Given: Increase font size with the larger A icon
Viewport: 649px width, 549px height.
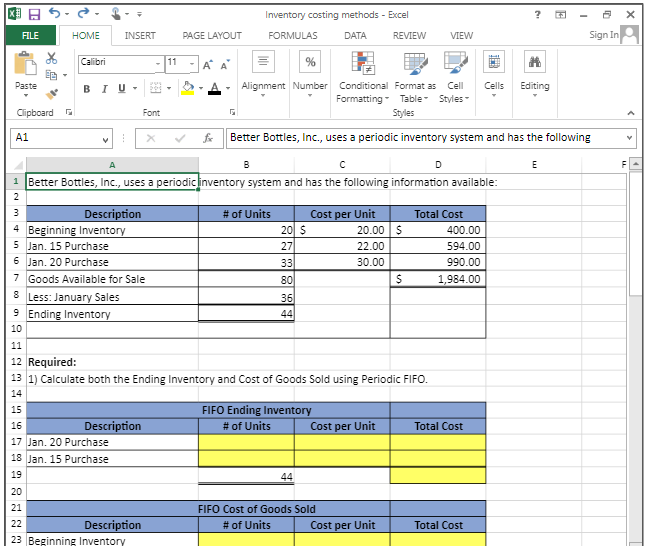Looking at the screenshot, I should pyautogui.click(x=208, y=65).
